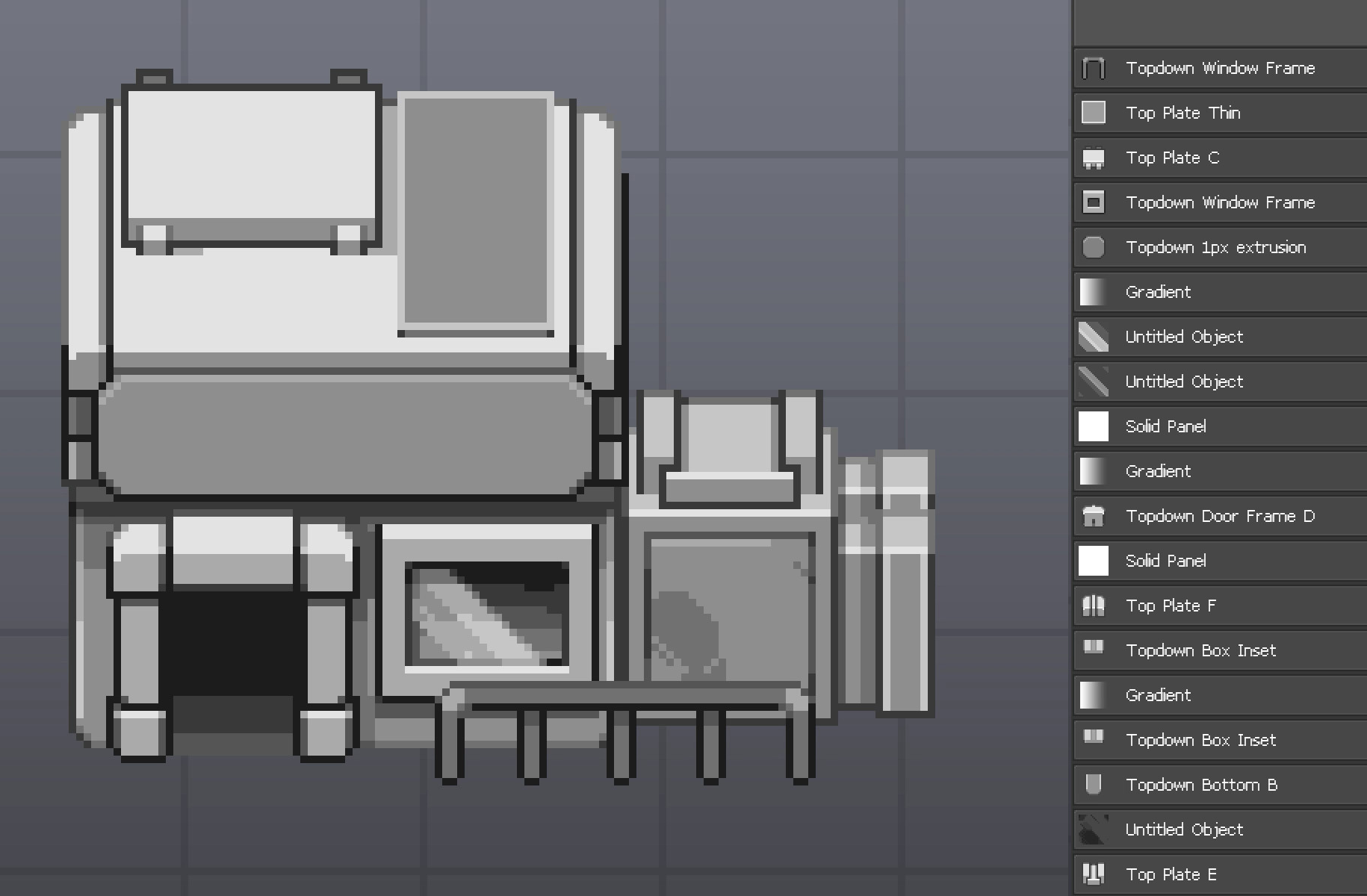Click the arch-shaped Topdown Window Frame icon
Viewport: 1367px width, 896px height.
[x=1094, y=68]
